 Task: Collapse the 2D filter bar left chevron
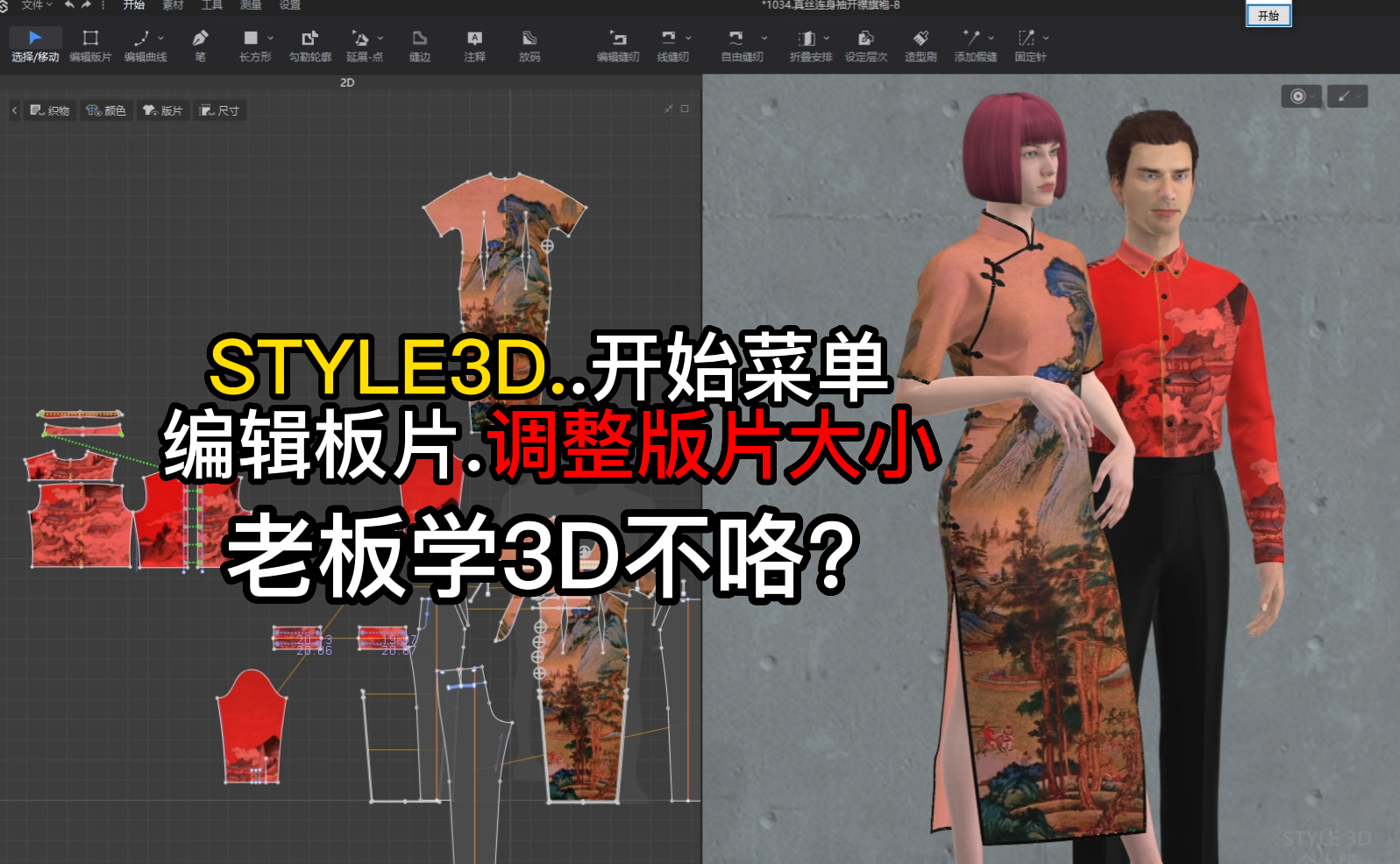tap(14, 110)
